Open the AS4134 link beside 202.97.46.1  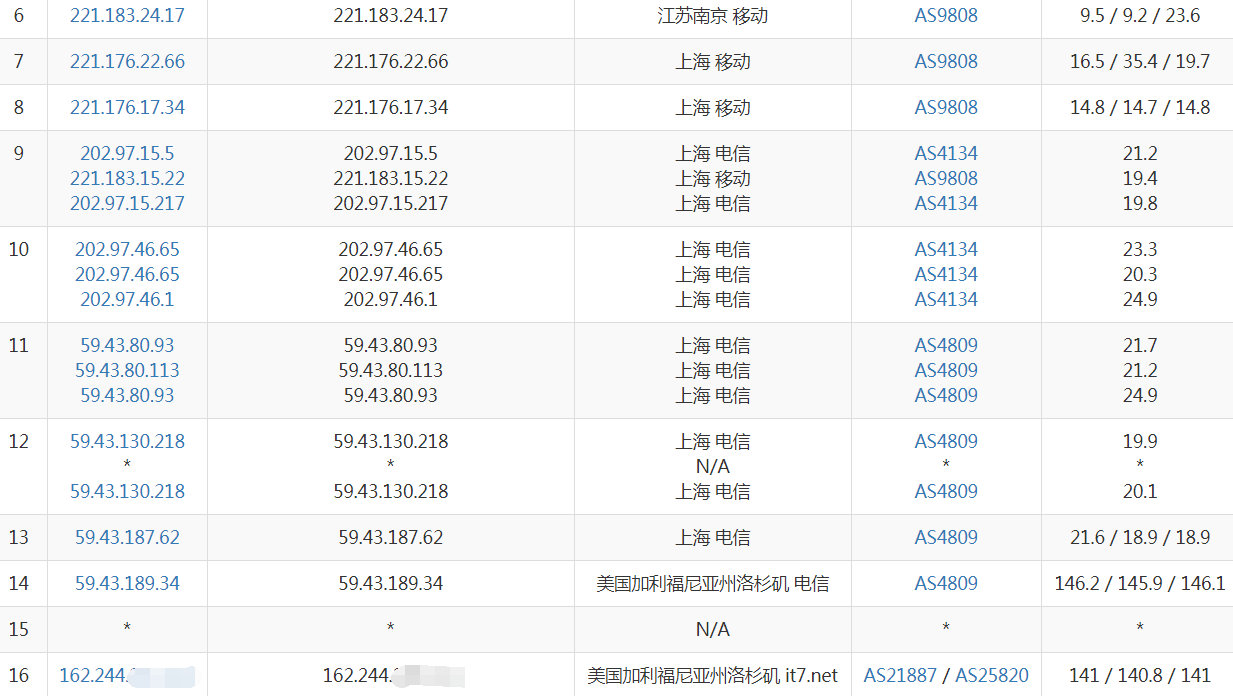946,299
